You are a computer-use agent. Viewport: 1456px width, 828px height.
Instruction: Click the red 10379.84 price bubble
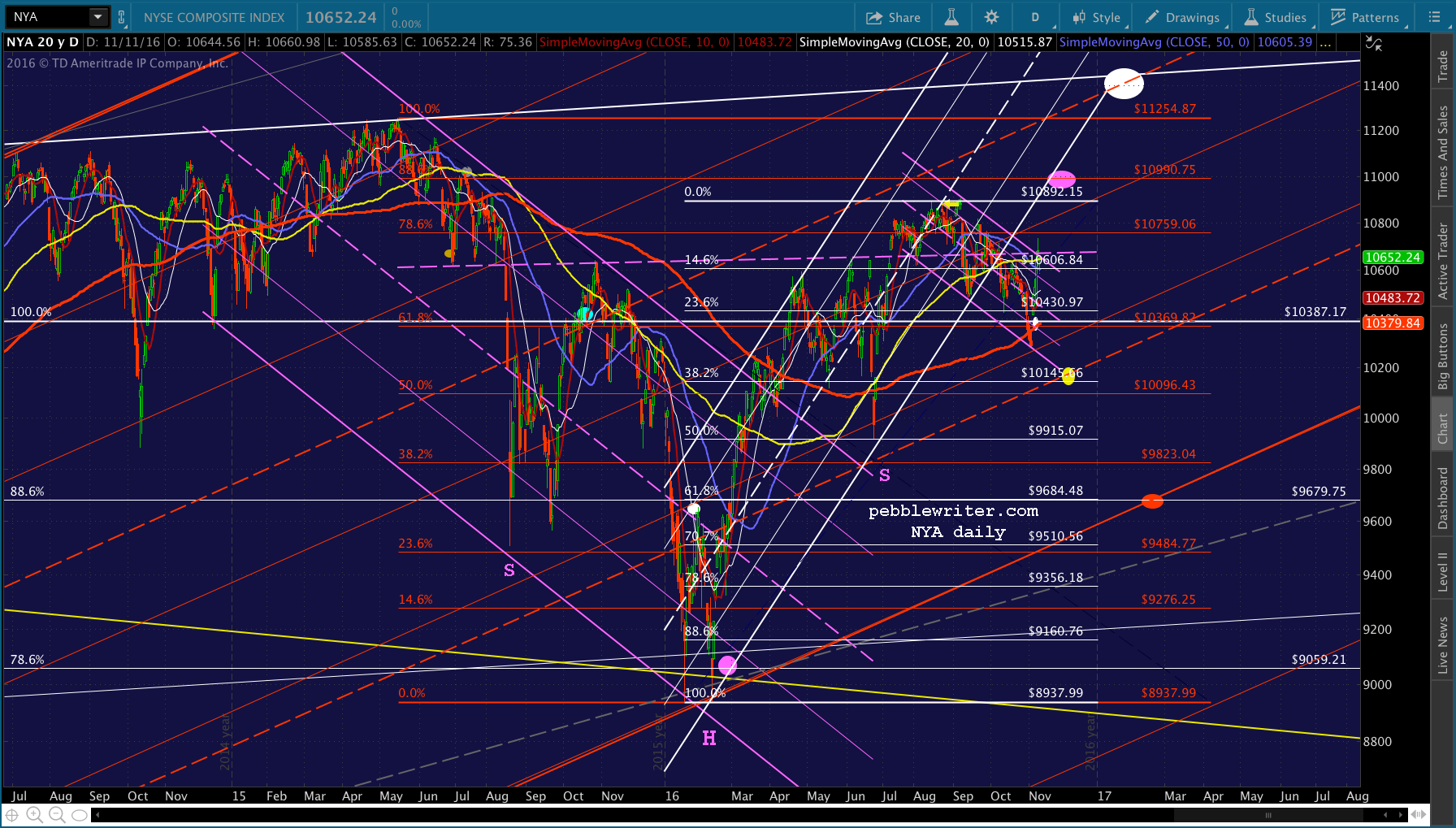pos(1393,323)
